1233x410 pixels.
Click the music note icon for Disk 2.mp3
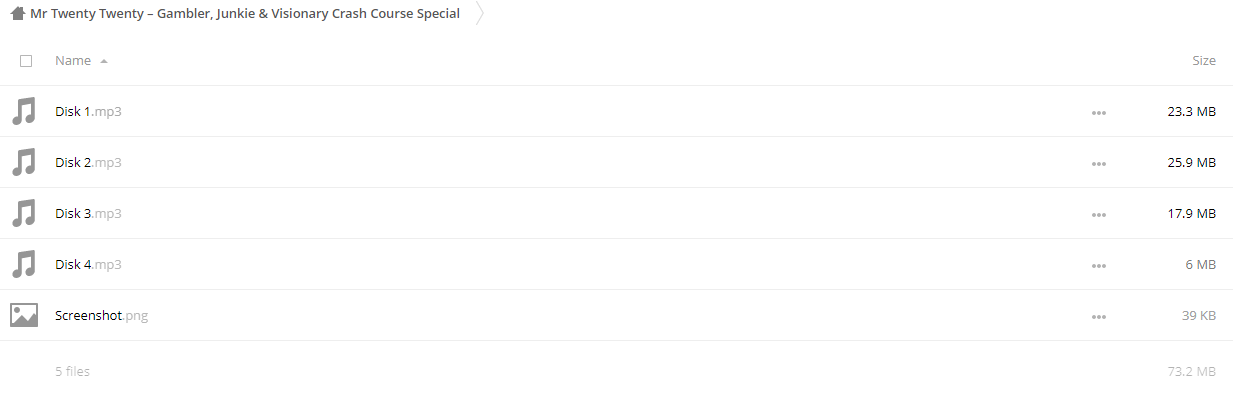[x=24, y=162]
